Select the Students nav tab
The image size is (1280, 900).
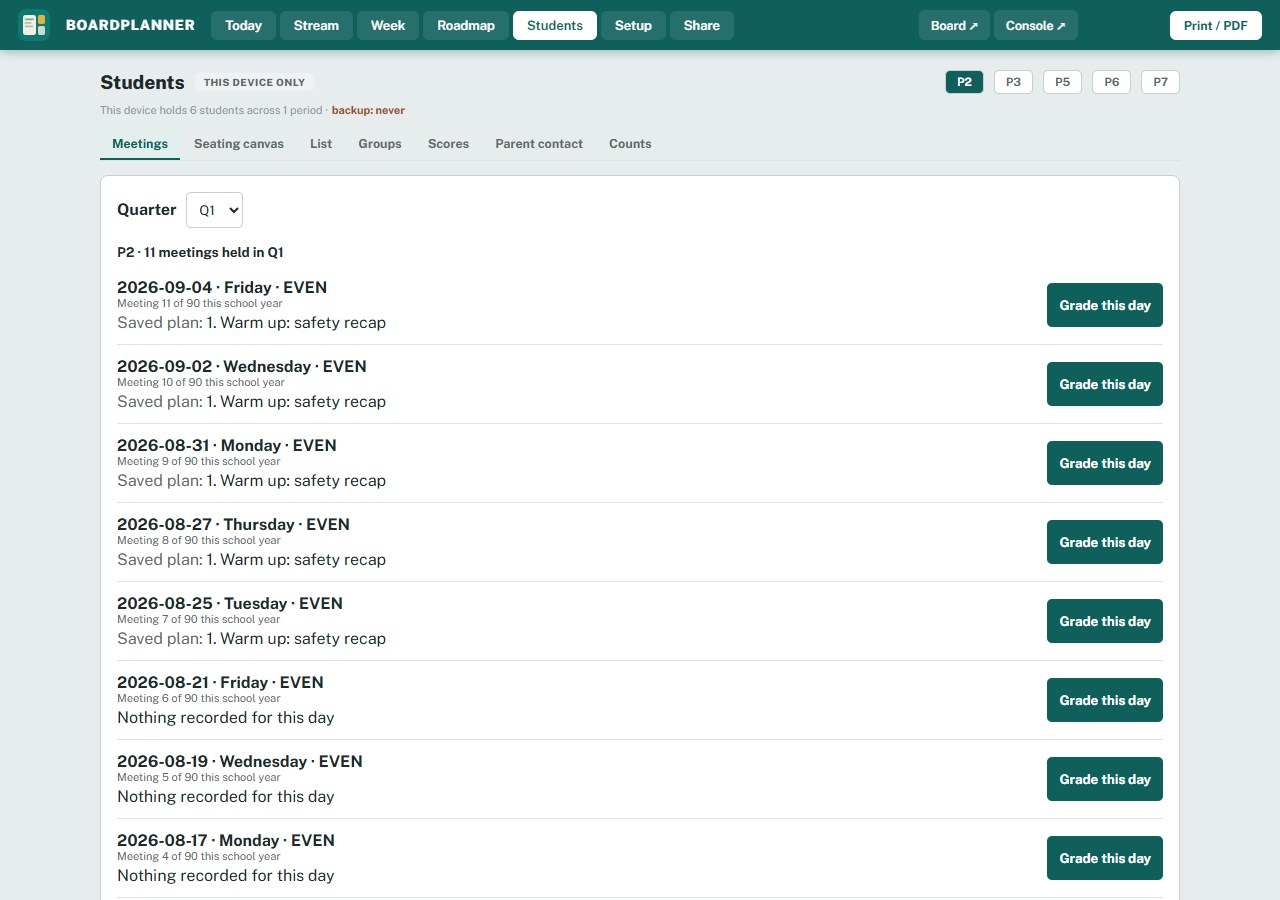[x=555, y=26]
